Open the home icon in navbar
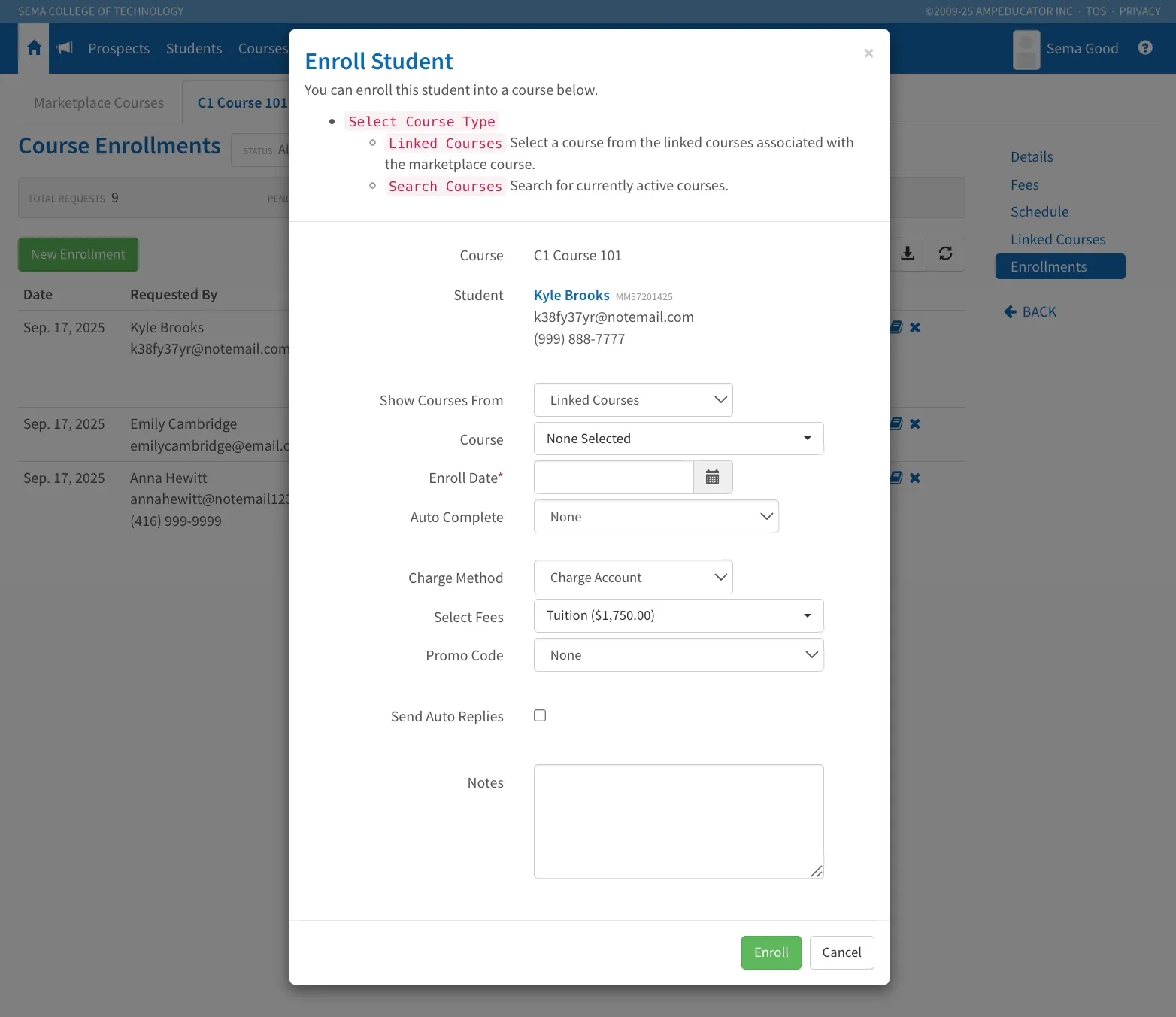The width and height of the screenshot is (1176, 1017). coord(34,48)
